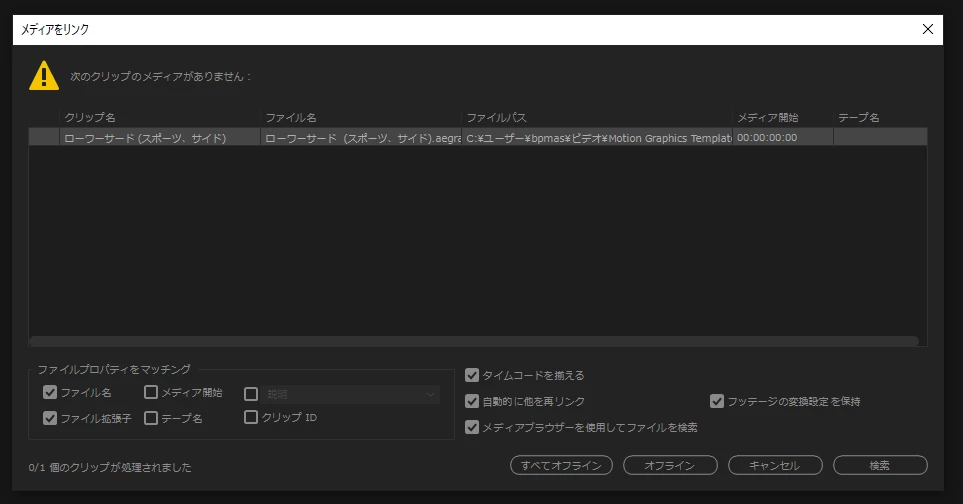This screenshot has width=963, height=504.
Task: Click the キャンセル button
Action: click(x=775, y=465)
